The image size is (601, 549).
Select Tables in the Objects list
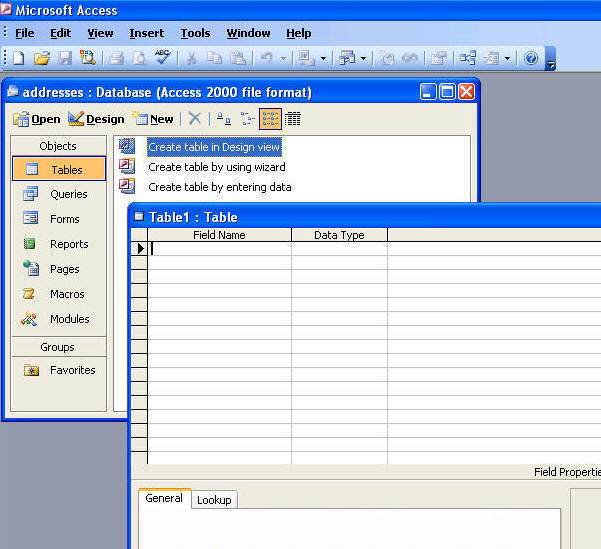pos(59,169)
